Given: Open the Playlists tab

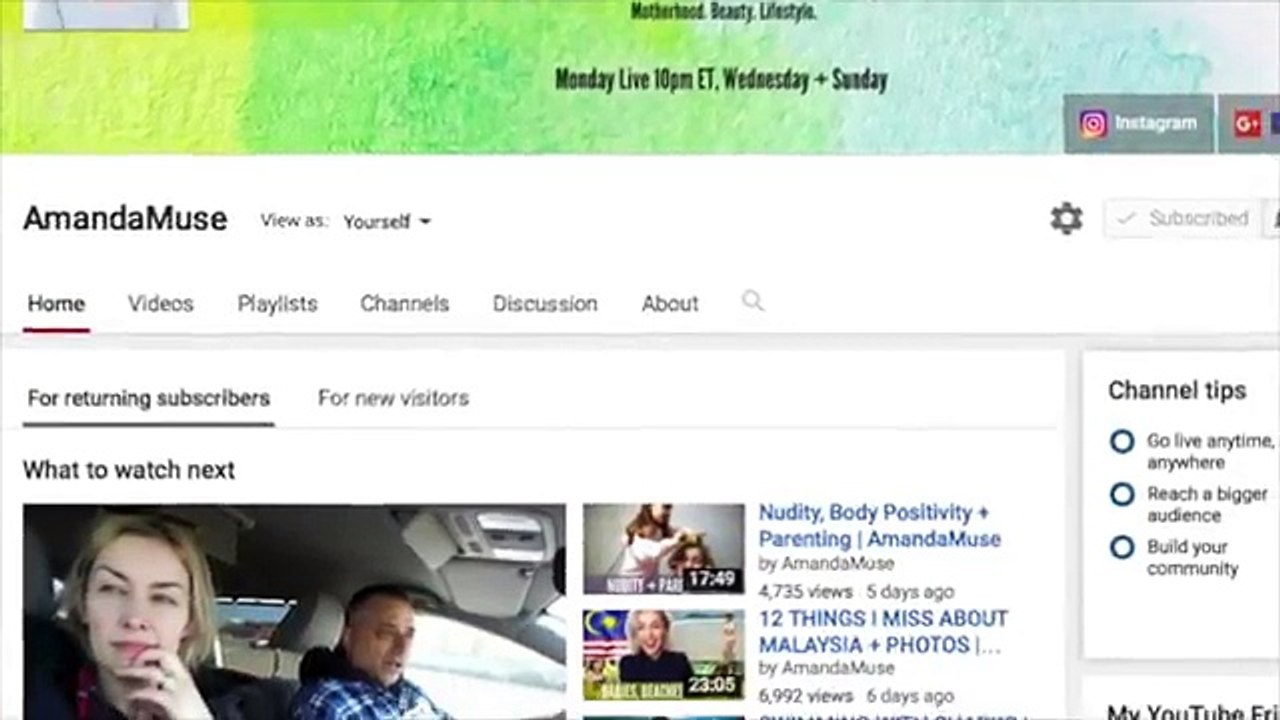Looking at the screenshot, I should [277, 304].
